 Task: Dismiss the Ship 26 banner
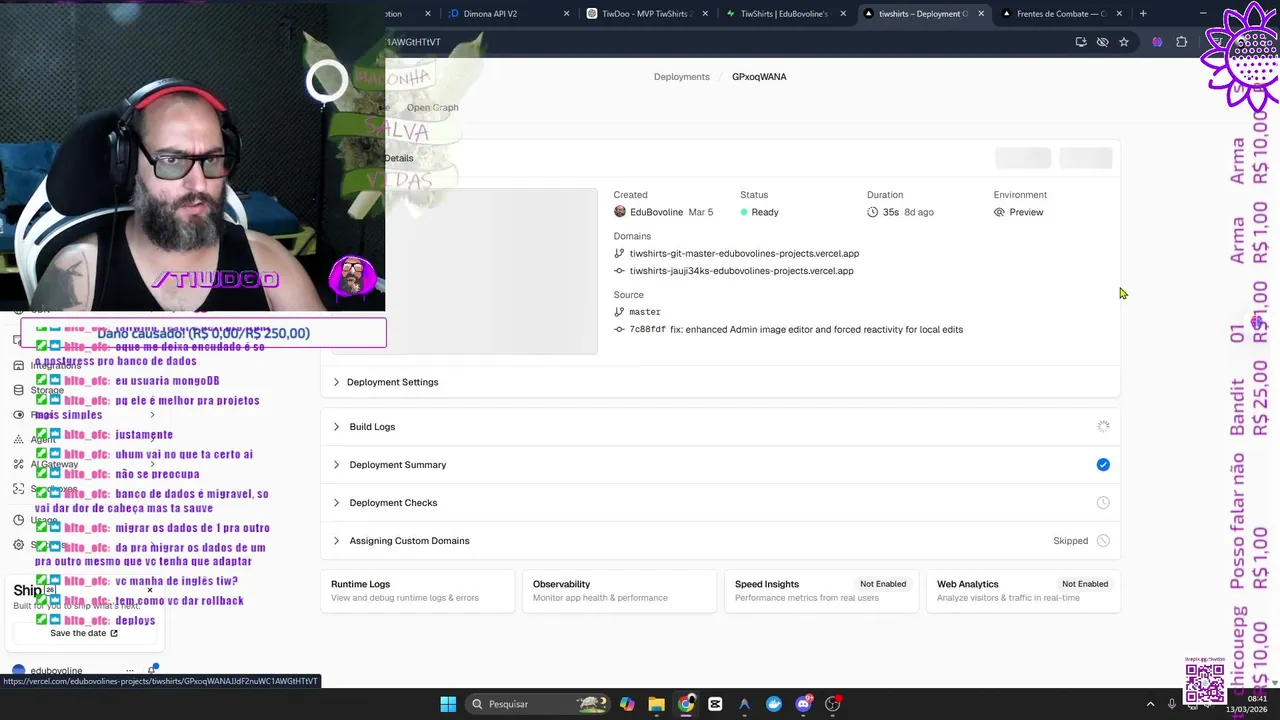click(x=150, y=590)
